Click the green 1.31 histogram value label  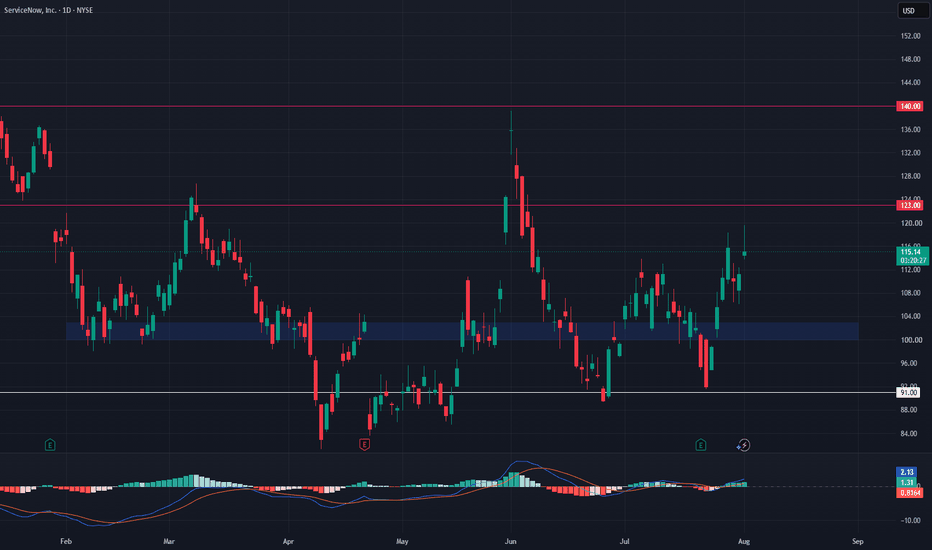(906, 482)
